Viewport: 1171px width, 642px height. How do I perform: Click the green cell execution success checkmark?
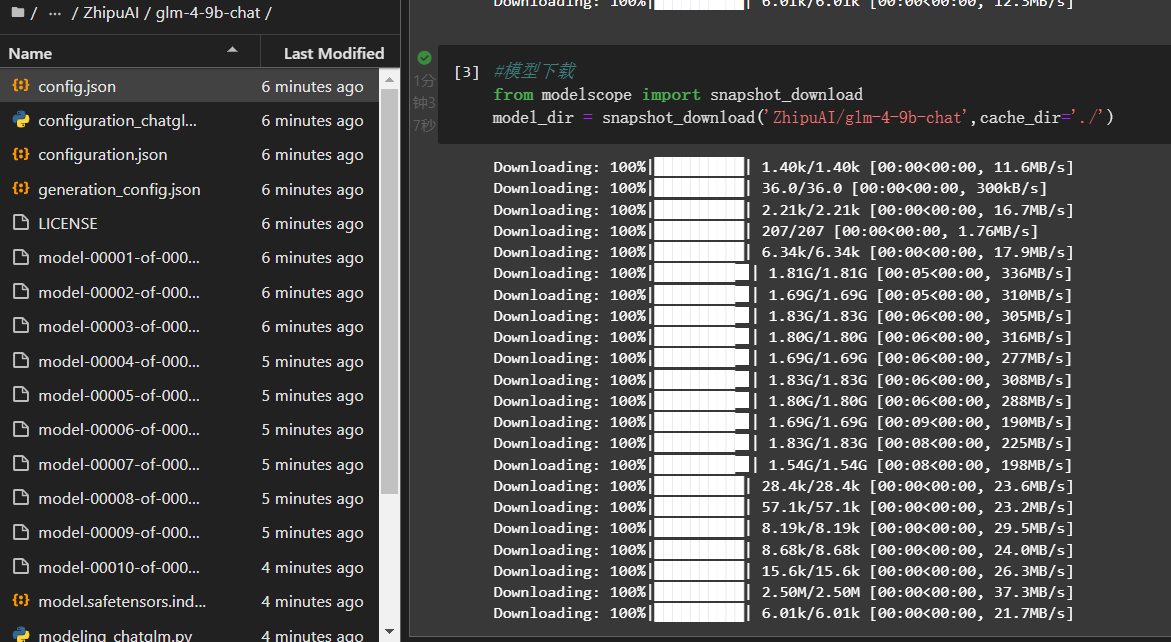pos(424,57)
